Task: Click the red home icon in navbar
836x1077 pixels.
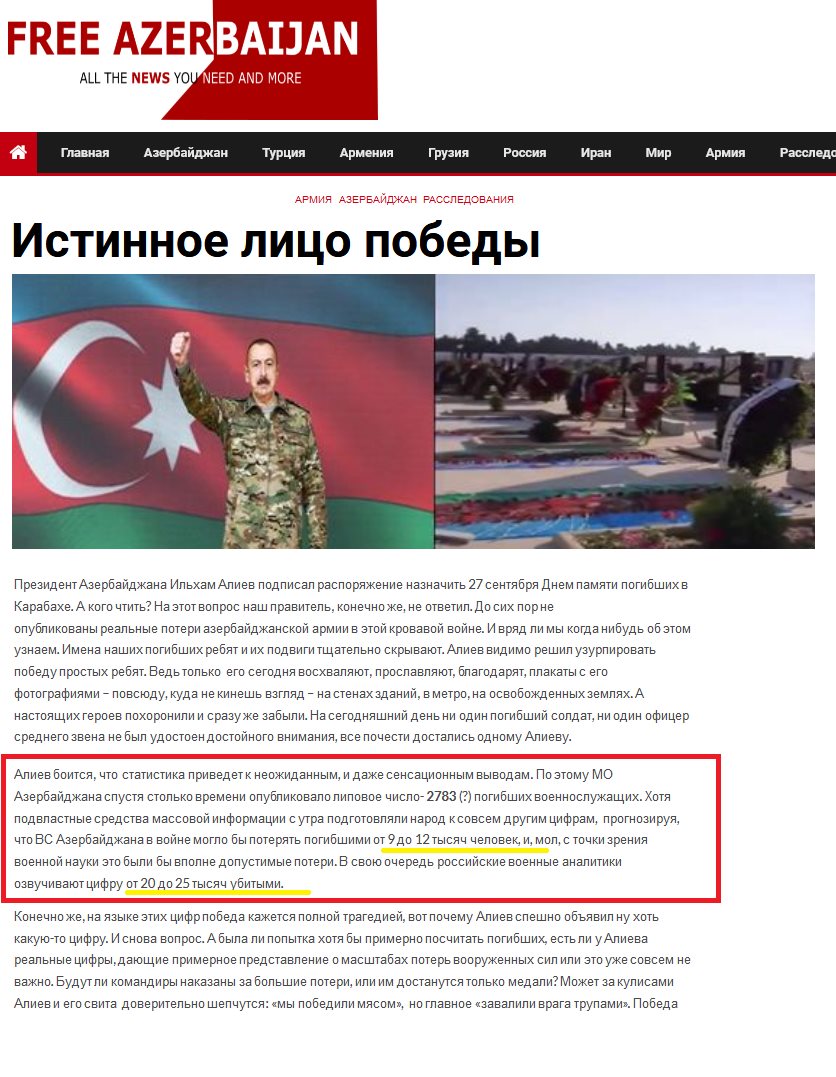Action: 18,153
